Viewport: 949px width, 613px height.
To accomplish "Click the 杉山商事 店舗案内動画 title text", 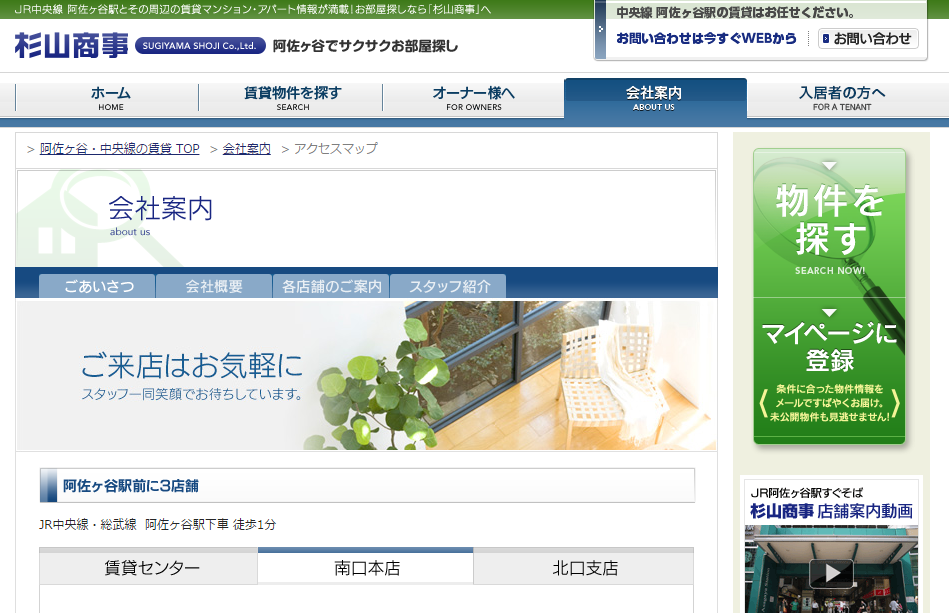I will [x=831, y=511].
